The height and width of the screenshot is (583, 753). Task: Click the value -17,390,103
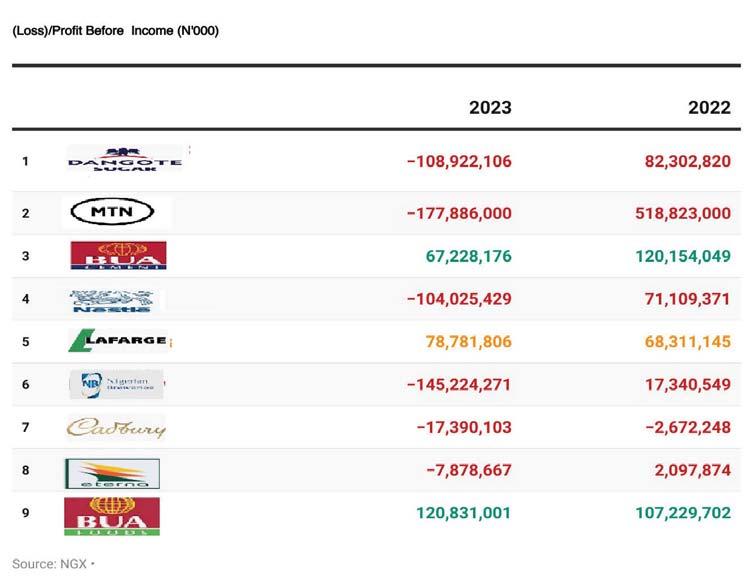[464, 427]
